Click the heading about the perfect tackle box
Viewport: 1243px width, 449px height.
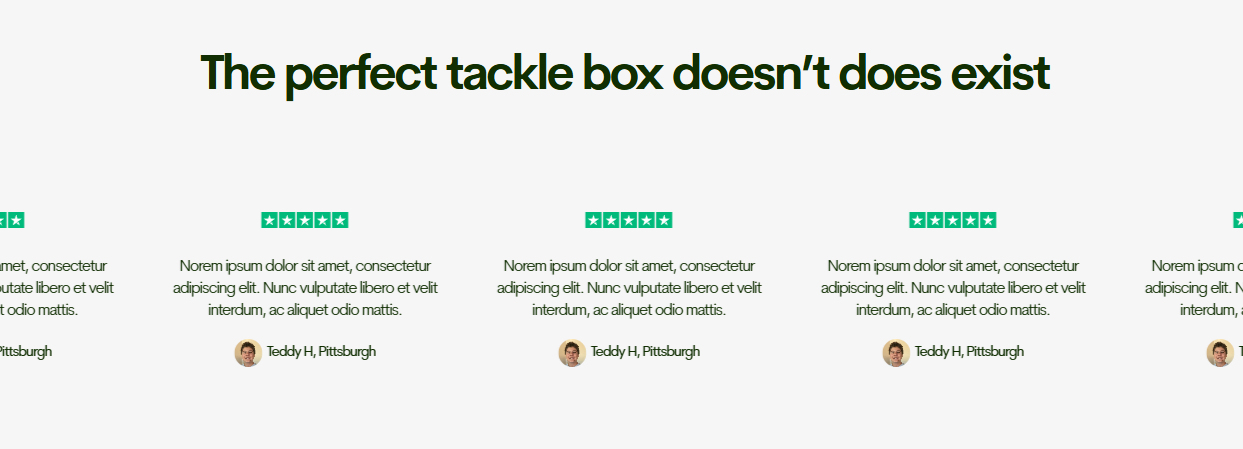624,73
